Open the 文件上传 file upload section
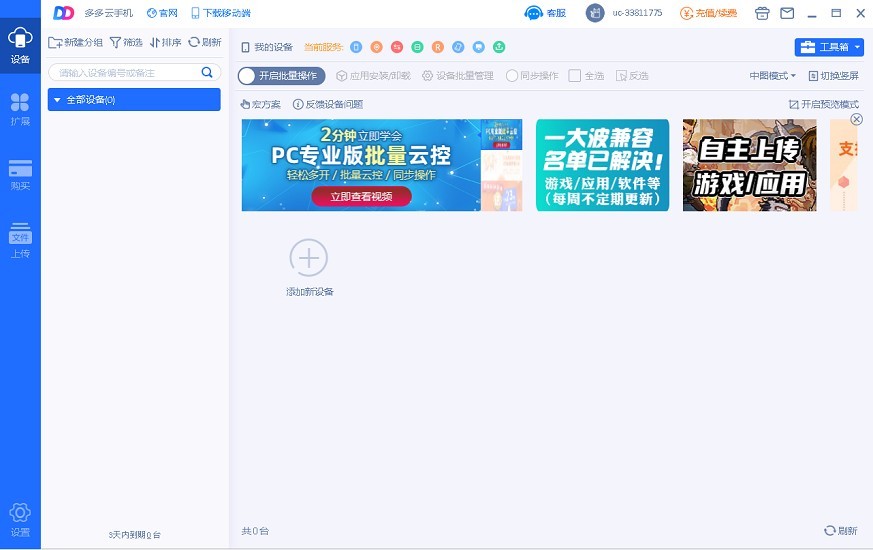Screen dimensions: 873x550 click(20, 240)
